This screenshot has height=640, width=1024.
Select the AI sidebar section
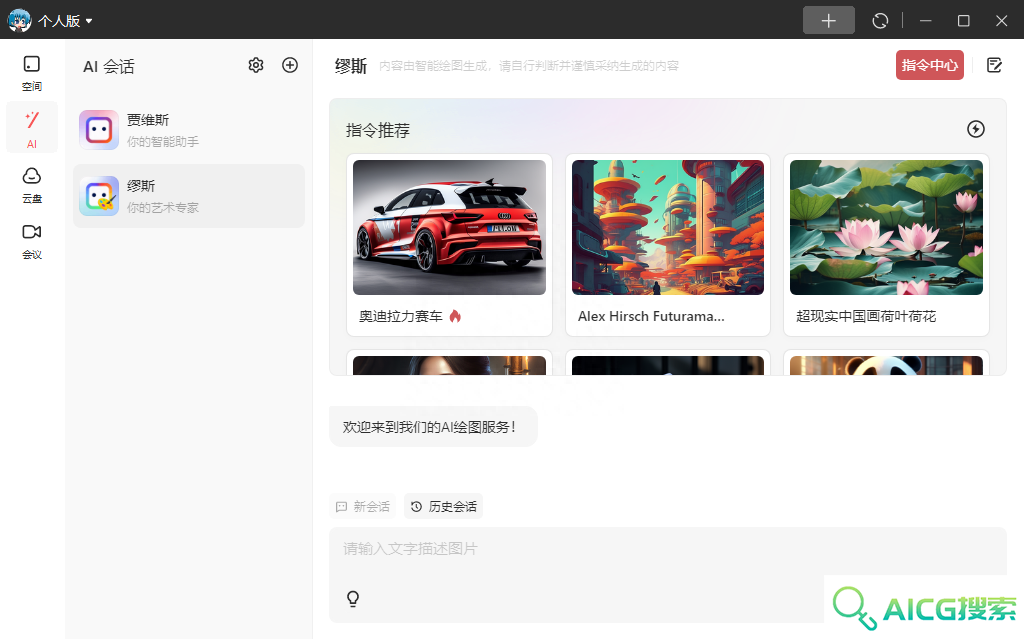coord(31,129)
